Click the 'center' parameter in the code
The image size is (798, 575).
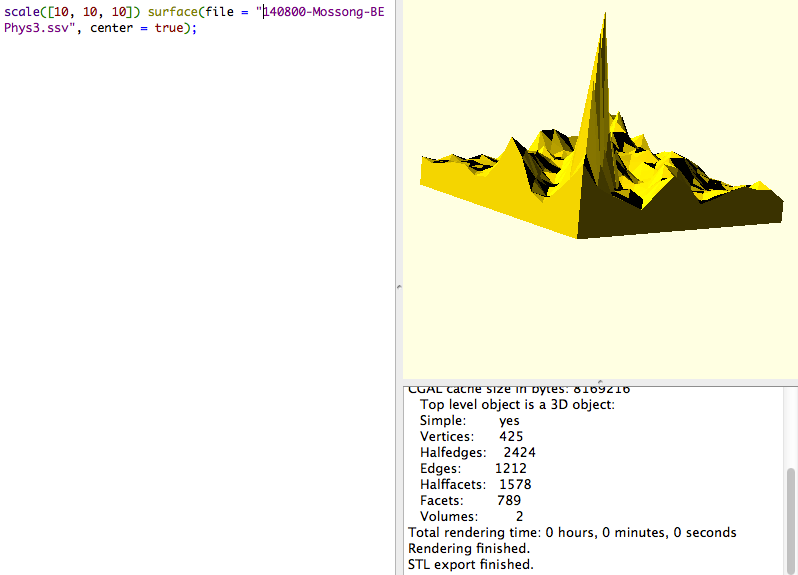(x=114, y=28)
